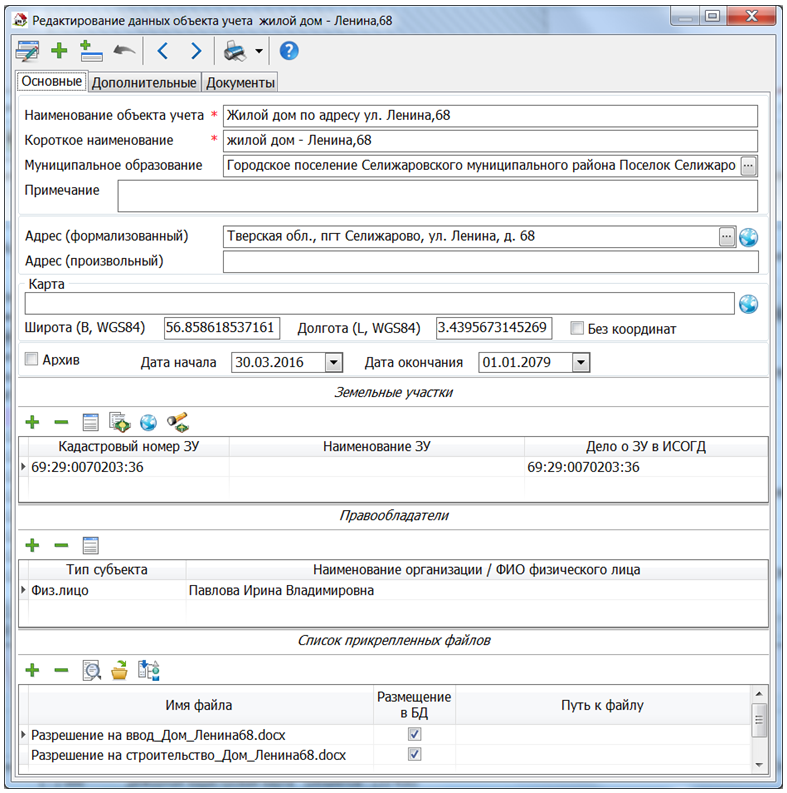Expand the printer dropdown arrow in toolbar
The image size is (787, 793).
click(x=259, y=51)
